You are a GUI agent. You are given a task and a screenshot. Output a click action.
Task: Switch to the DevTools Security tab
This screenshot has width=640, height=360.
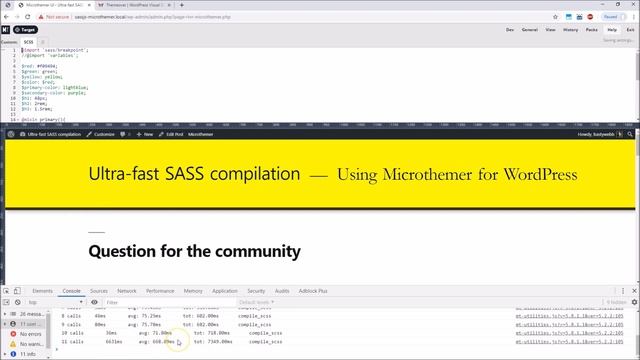256,291
